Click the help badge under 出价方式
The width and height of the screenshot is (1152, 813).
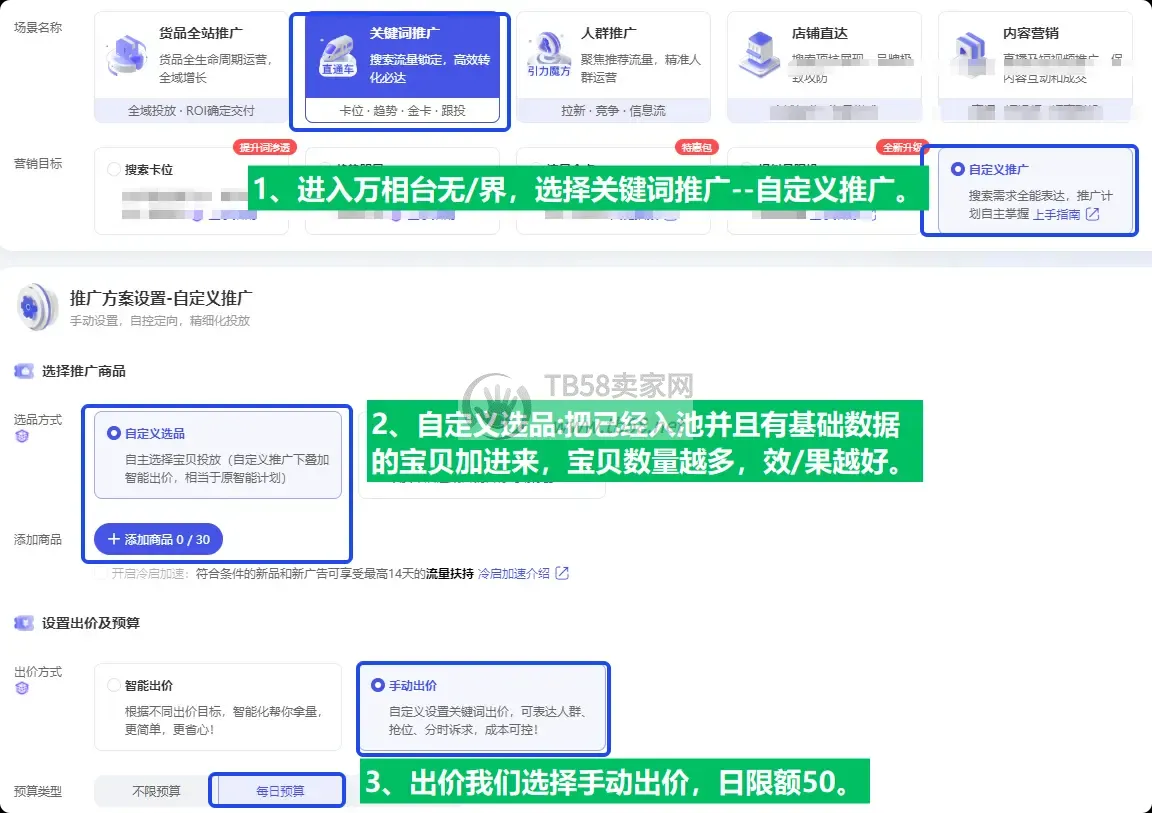click(22, 688)
